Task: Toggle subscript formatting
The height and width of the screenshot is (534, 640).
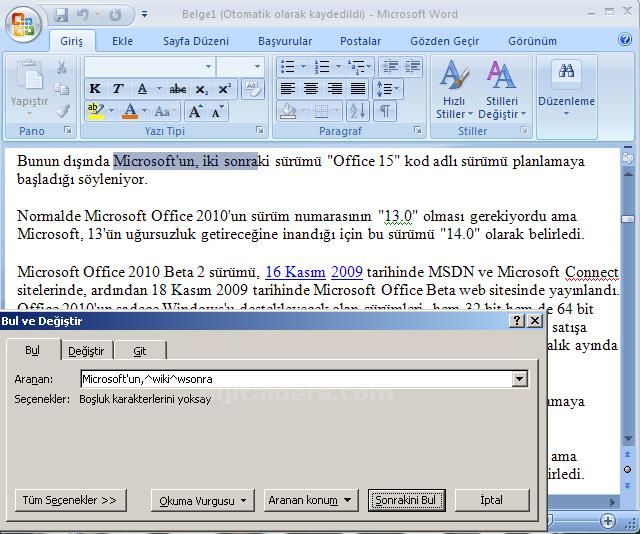Action: pos(201,89)
